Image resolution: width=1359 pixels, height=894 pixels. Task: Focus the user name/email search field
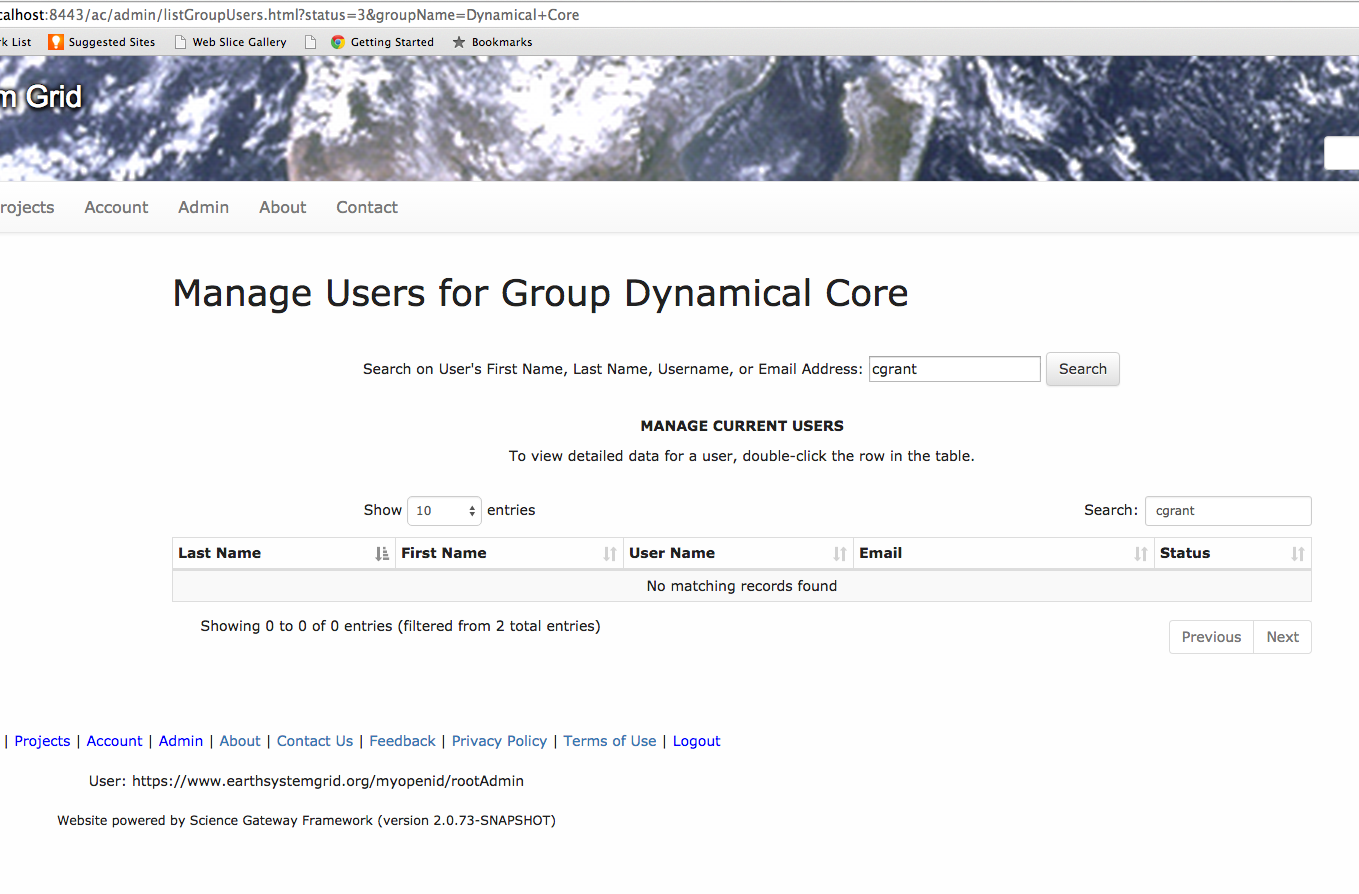pyautogui.click(x=954, y=369)
